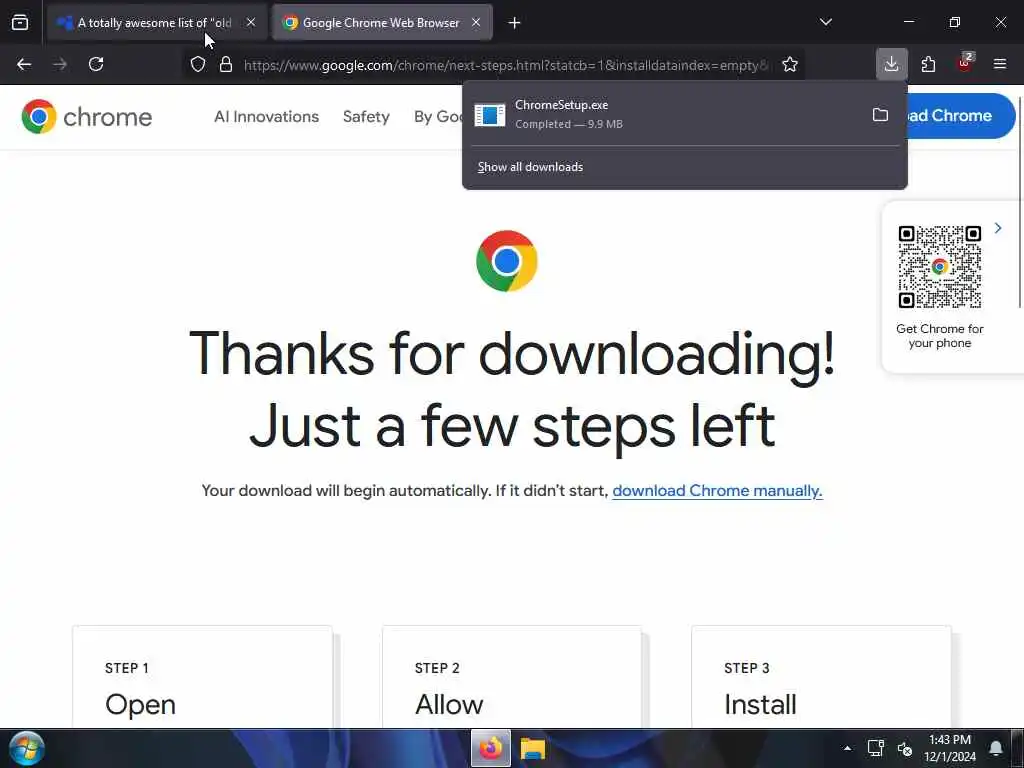
Task: Click the URL address bar
Action: pyautogui.click(x=506, y=65)
